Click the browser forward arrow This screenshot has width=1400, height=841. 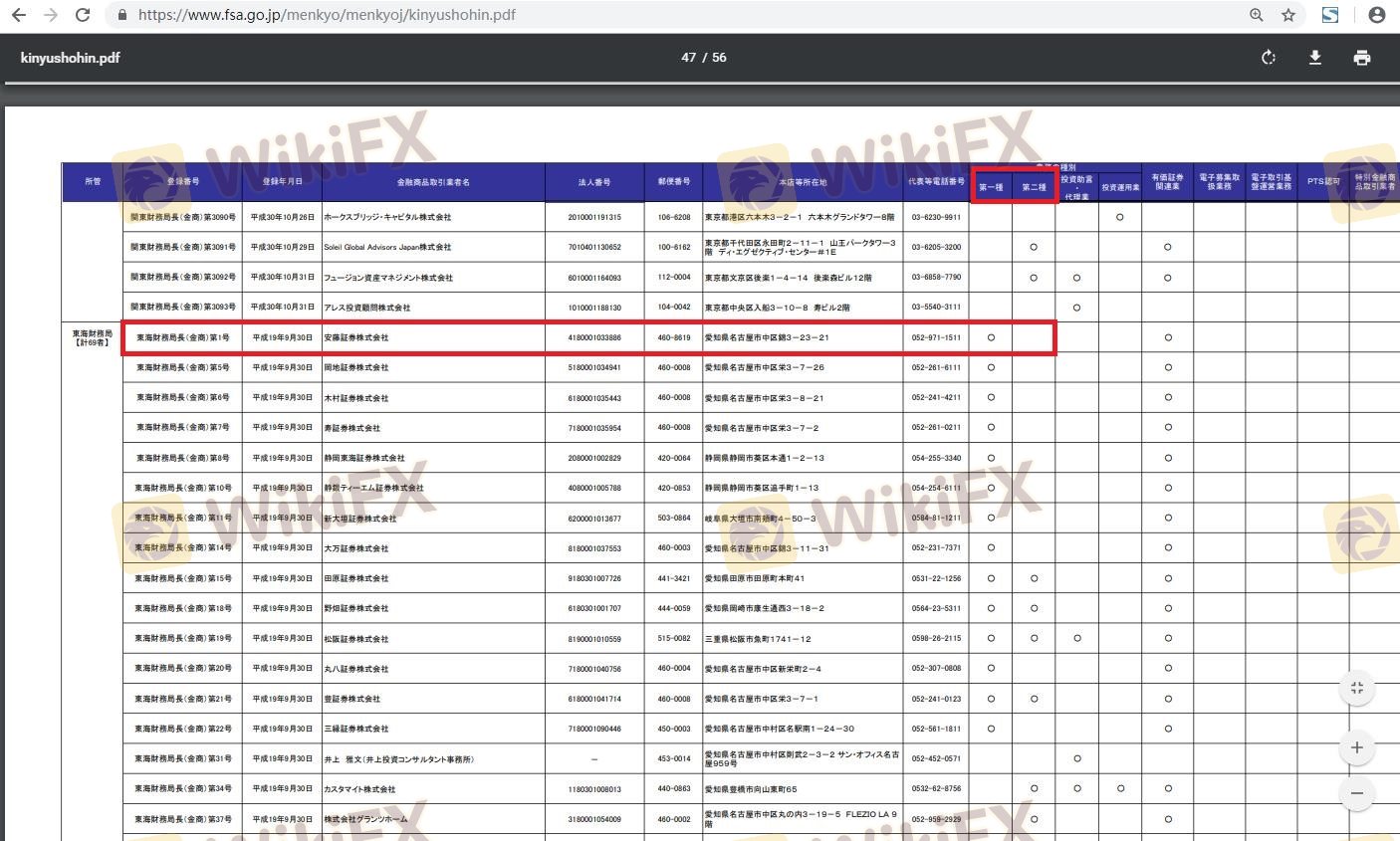pyautogui.click(x=51, y=15)
